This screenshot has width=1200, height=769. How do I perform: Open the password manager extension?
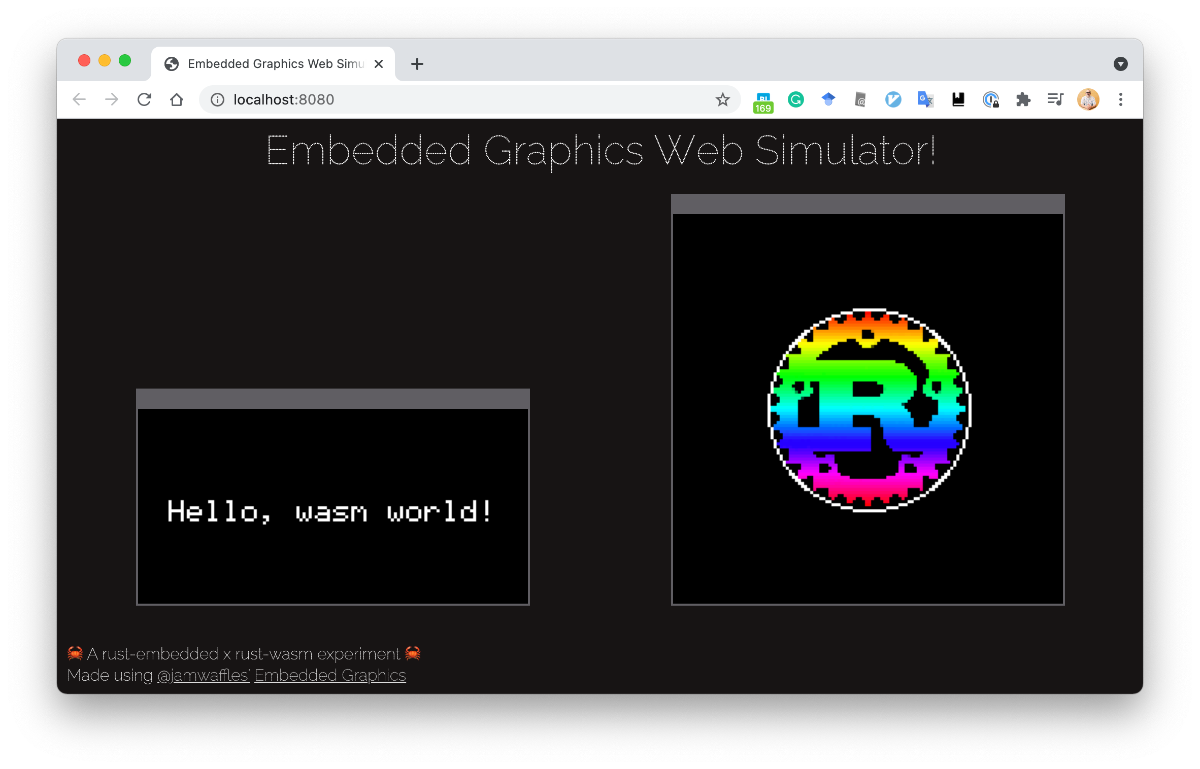991,100
